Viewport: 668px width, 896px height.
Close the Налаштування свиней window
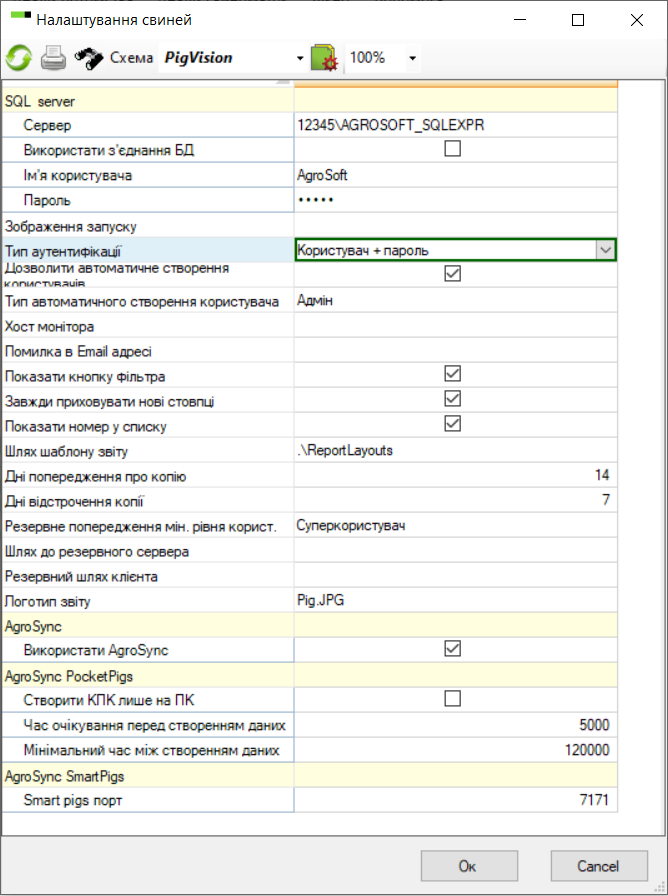637,20
